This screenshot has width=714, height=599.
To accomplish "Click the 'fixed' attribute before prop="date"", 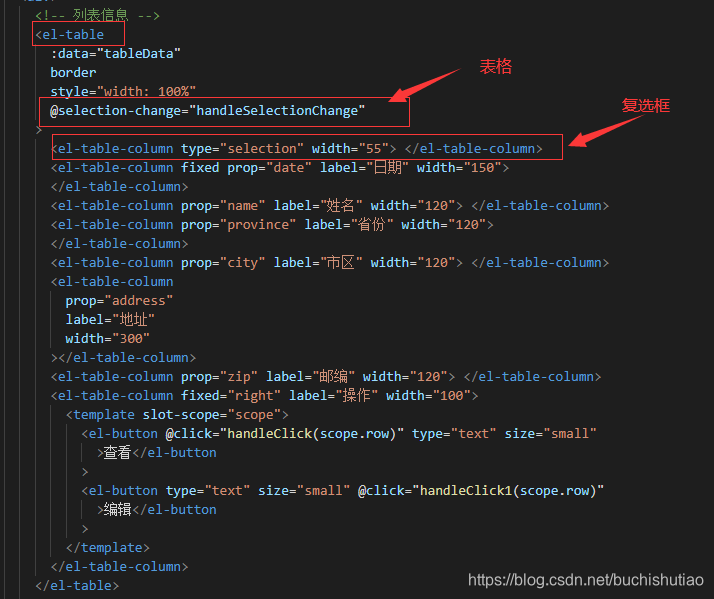I will [x=200, y=168].
